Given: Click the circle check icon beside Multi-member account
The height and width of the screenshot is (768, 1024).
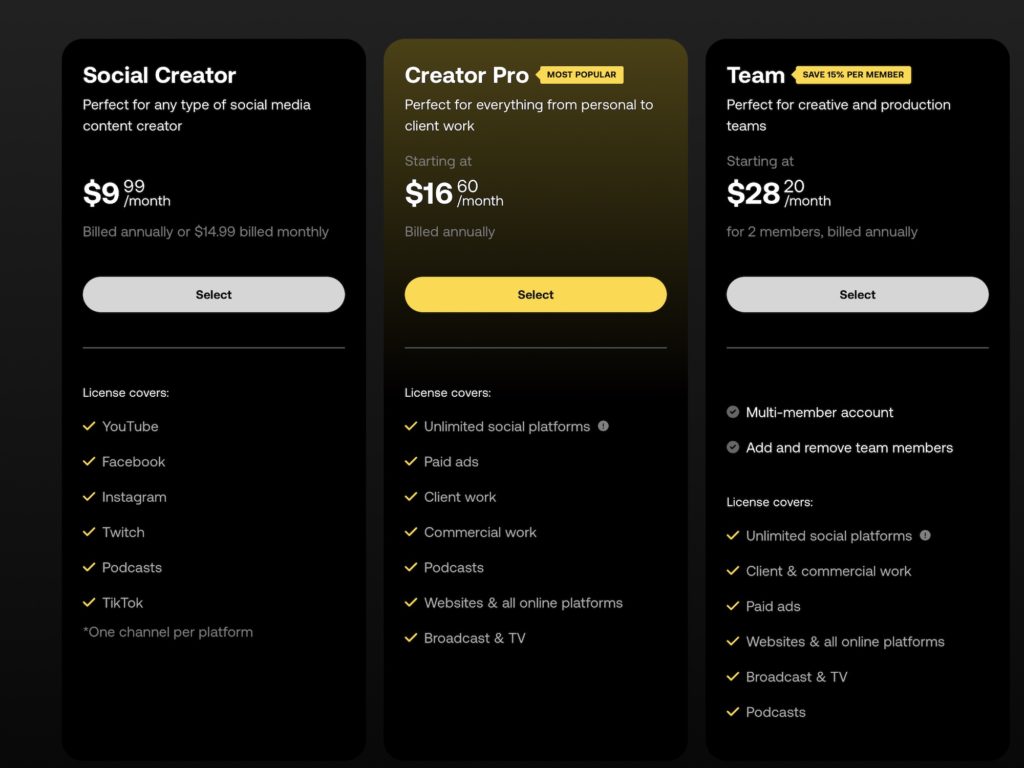Looking at the screenshot, I should [x=733, y=412].
